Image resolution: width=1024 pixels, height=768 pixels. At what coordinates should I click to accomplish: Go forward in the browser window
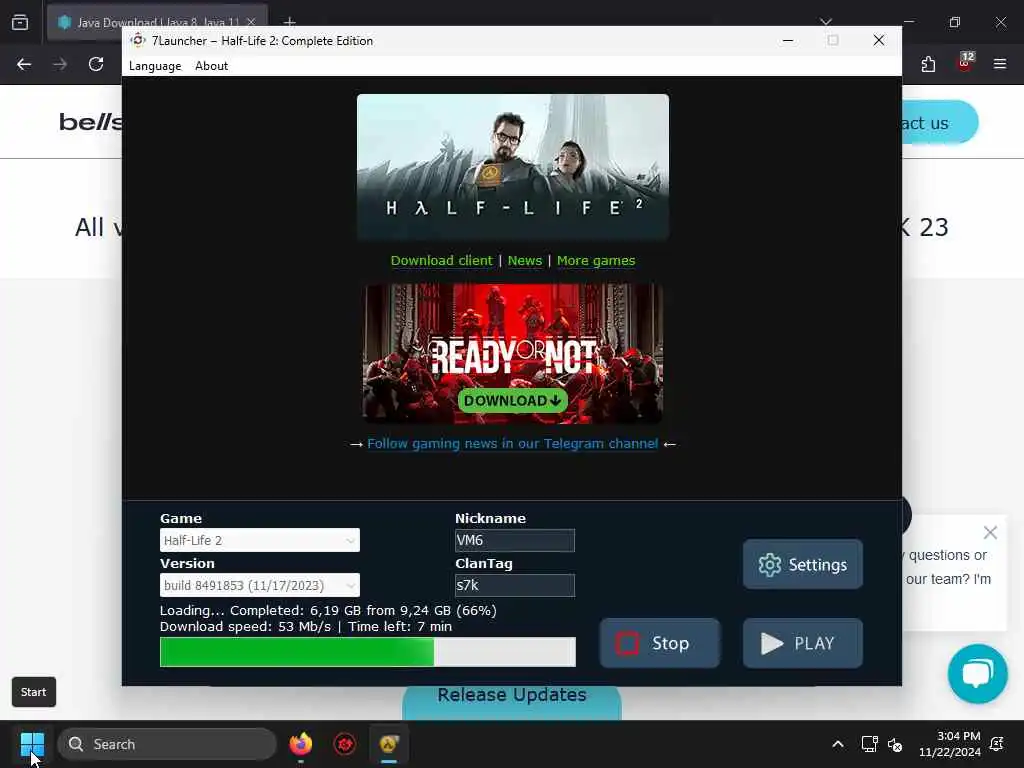[60, 64]
